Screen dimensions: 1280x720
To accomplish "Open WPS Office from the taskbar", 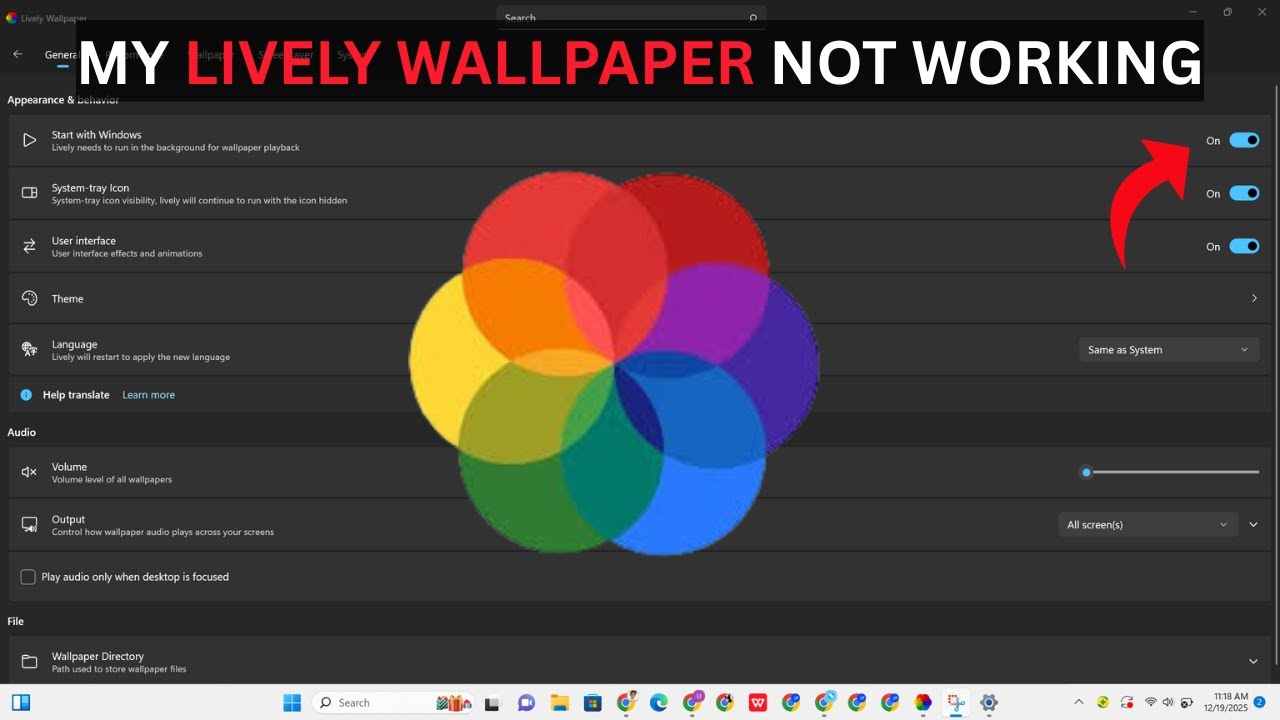I will click(x=758, y=703).
